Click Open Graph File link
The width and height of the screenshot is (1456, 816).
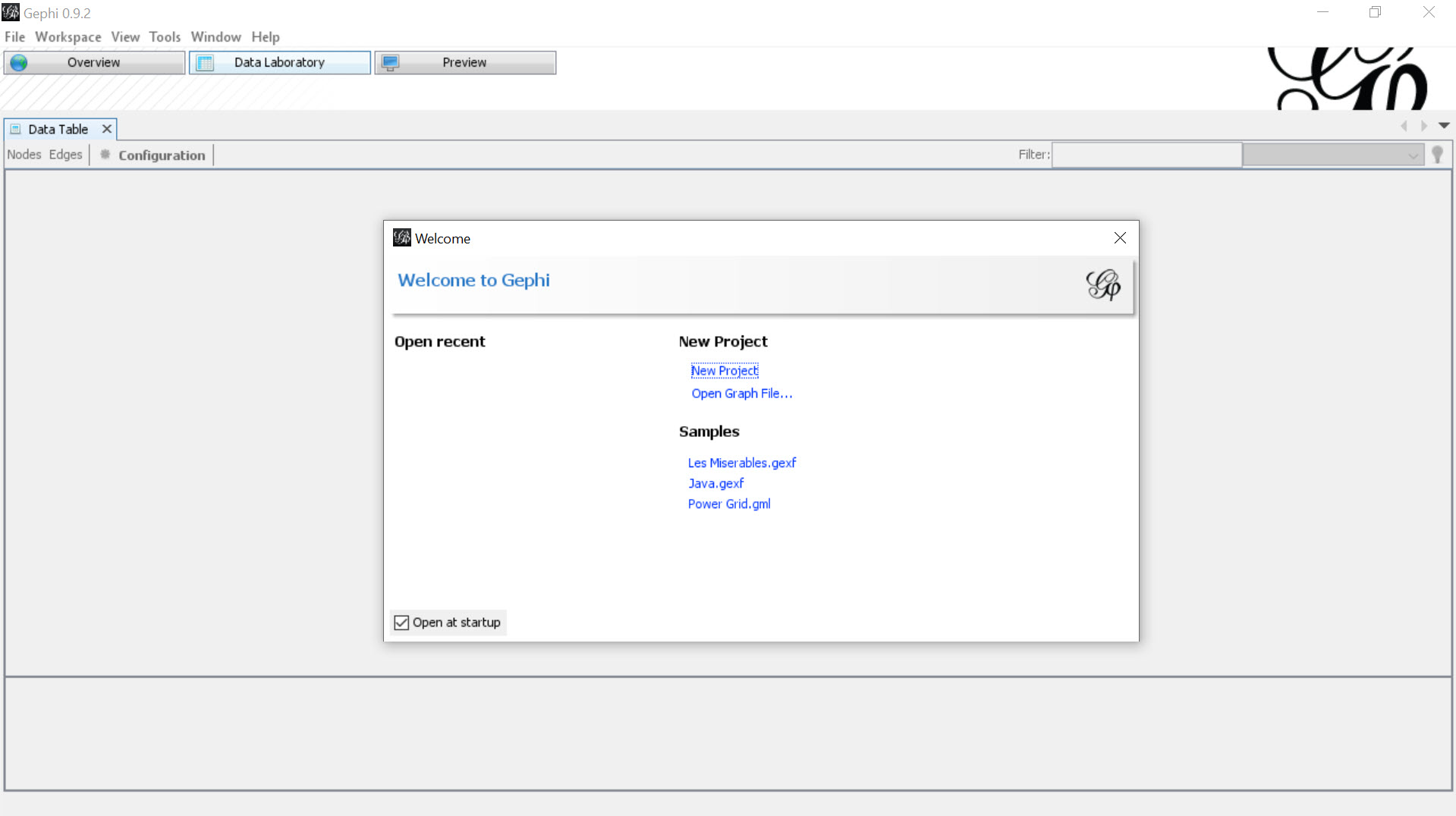pyautogui.click(x=741, y=394)
